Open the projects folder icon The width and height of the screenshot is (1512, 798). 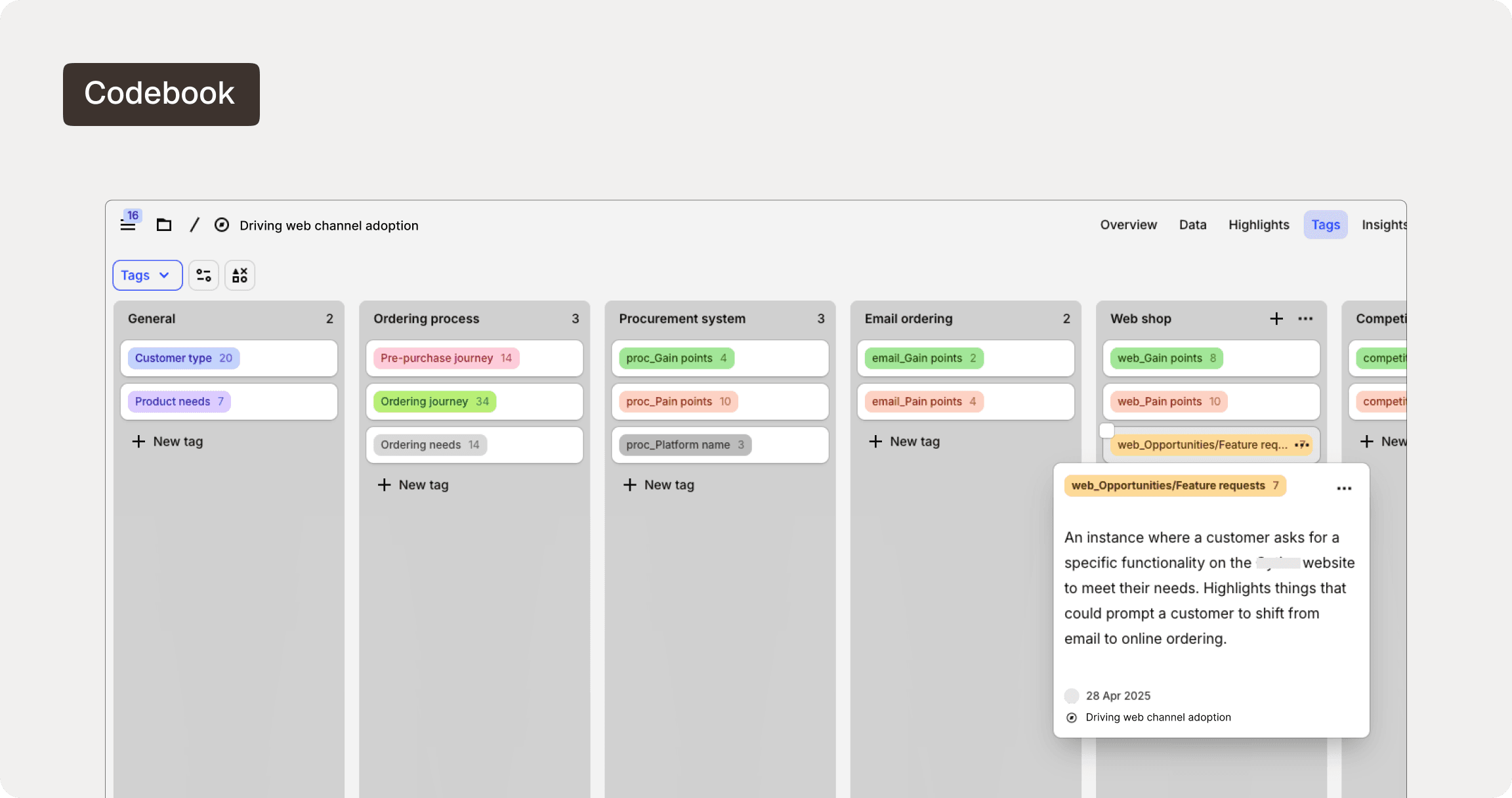coord(163,224)
